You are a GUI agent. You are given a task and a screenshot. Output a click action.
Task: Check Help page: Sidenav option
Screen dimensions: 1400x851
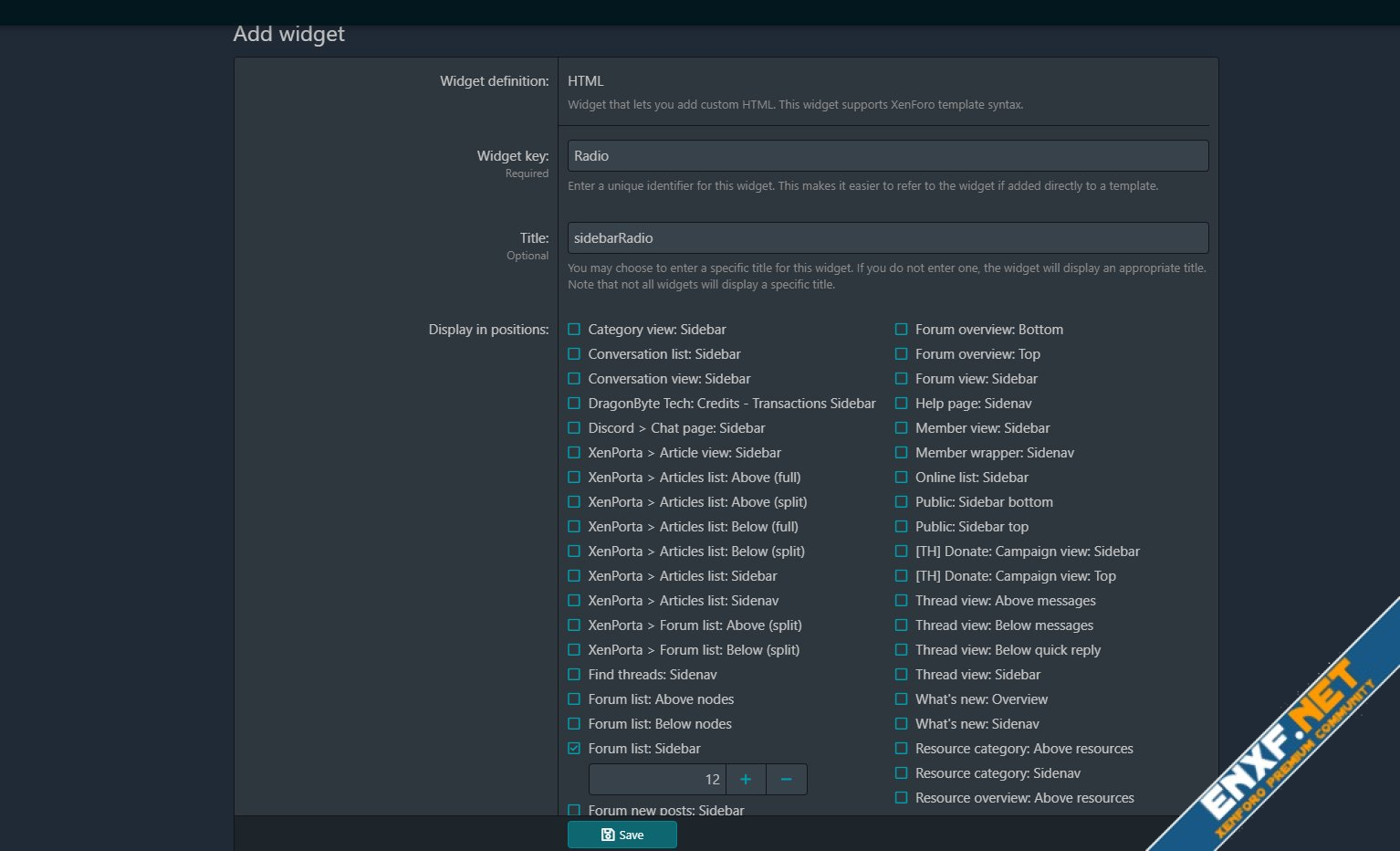tap(902, 403)
